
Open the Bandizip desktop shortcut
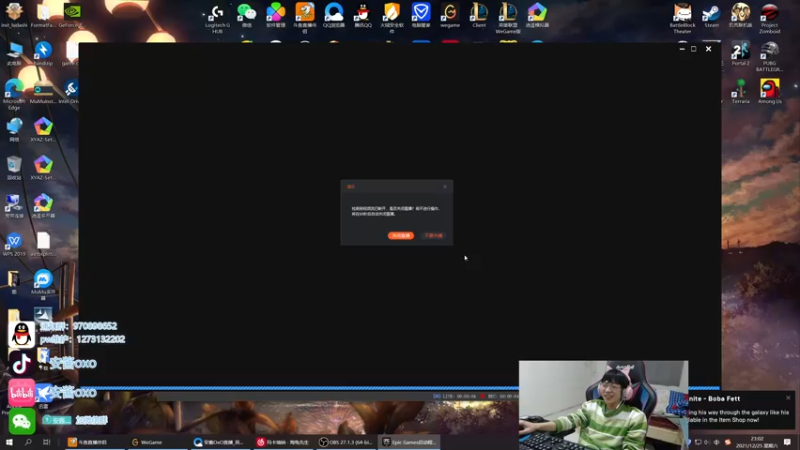coord(43,54)
